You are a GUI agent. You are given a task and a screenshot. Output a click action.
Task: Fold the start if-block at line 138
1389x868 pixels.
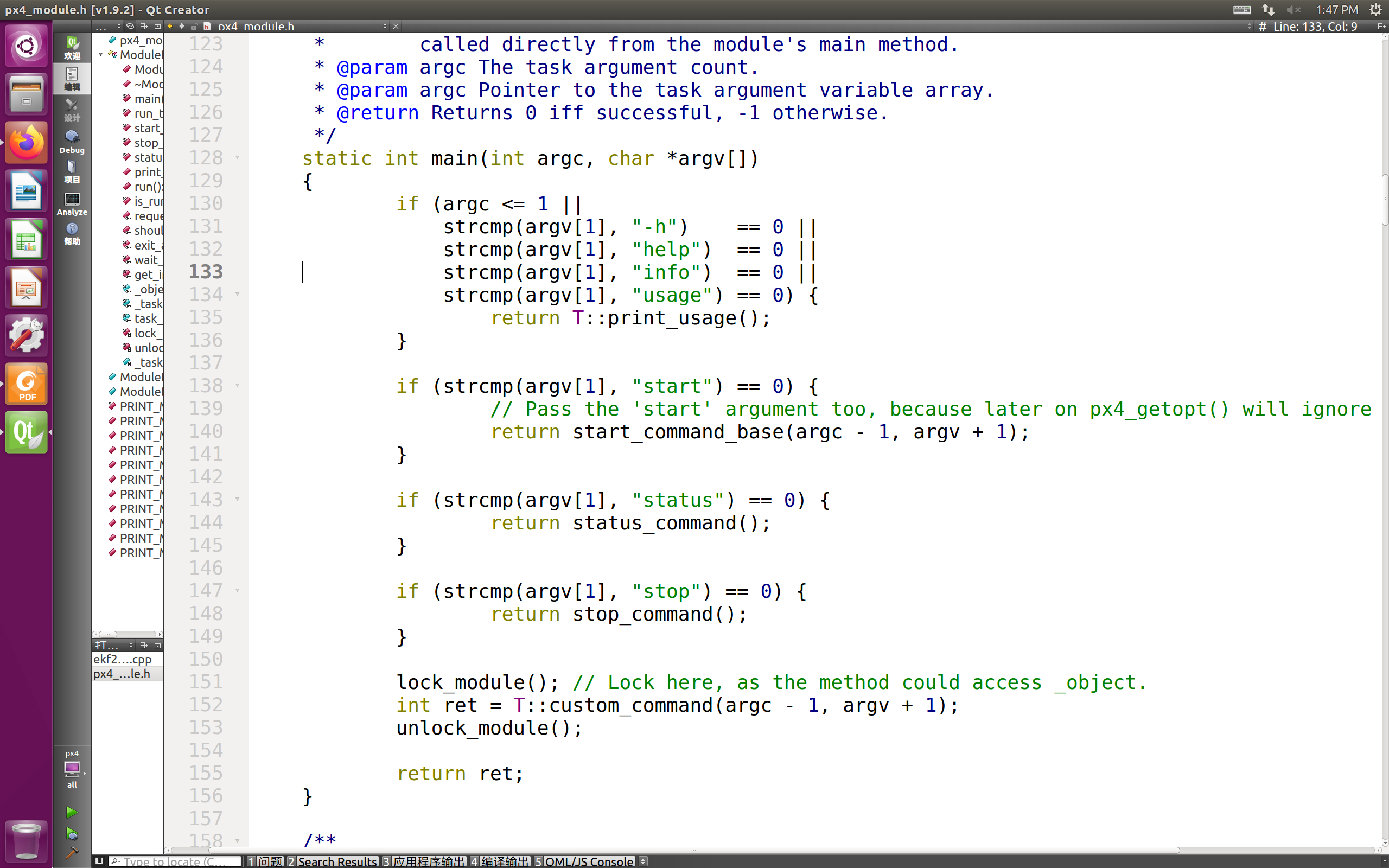(x=238, y=385)
